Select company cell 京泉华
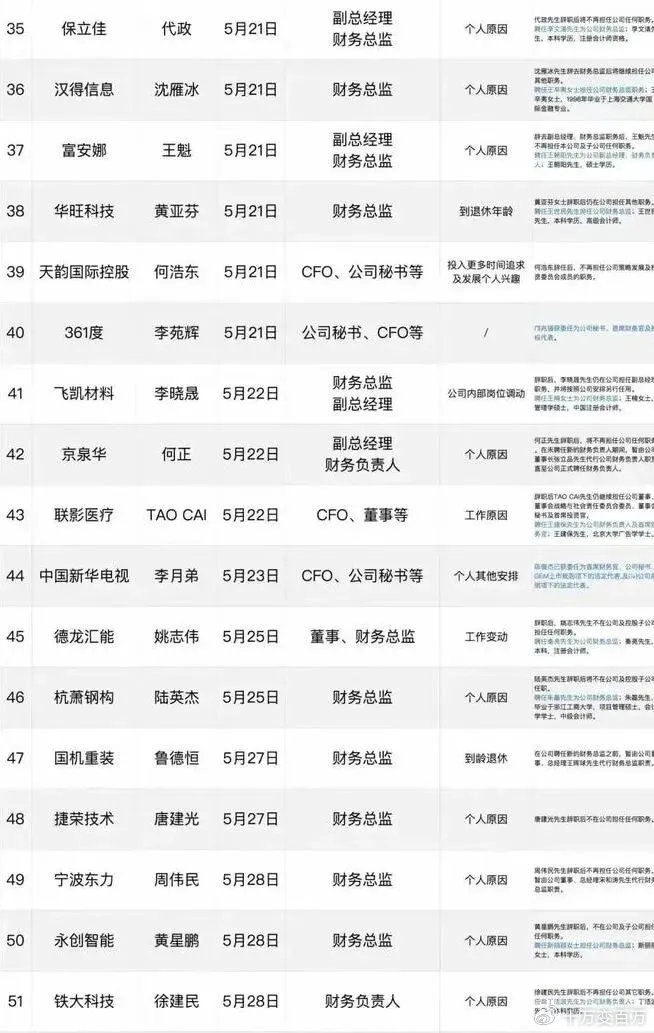Viewport: 654px width, 1033px height. click(x=84, y=454)
